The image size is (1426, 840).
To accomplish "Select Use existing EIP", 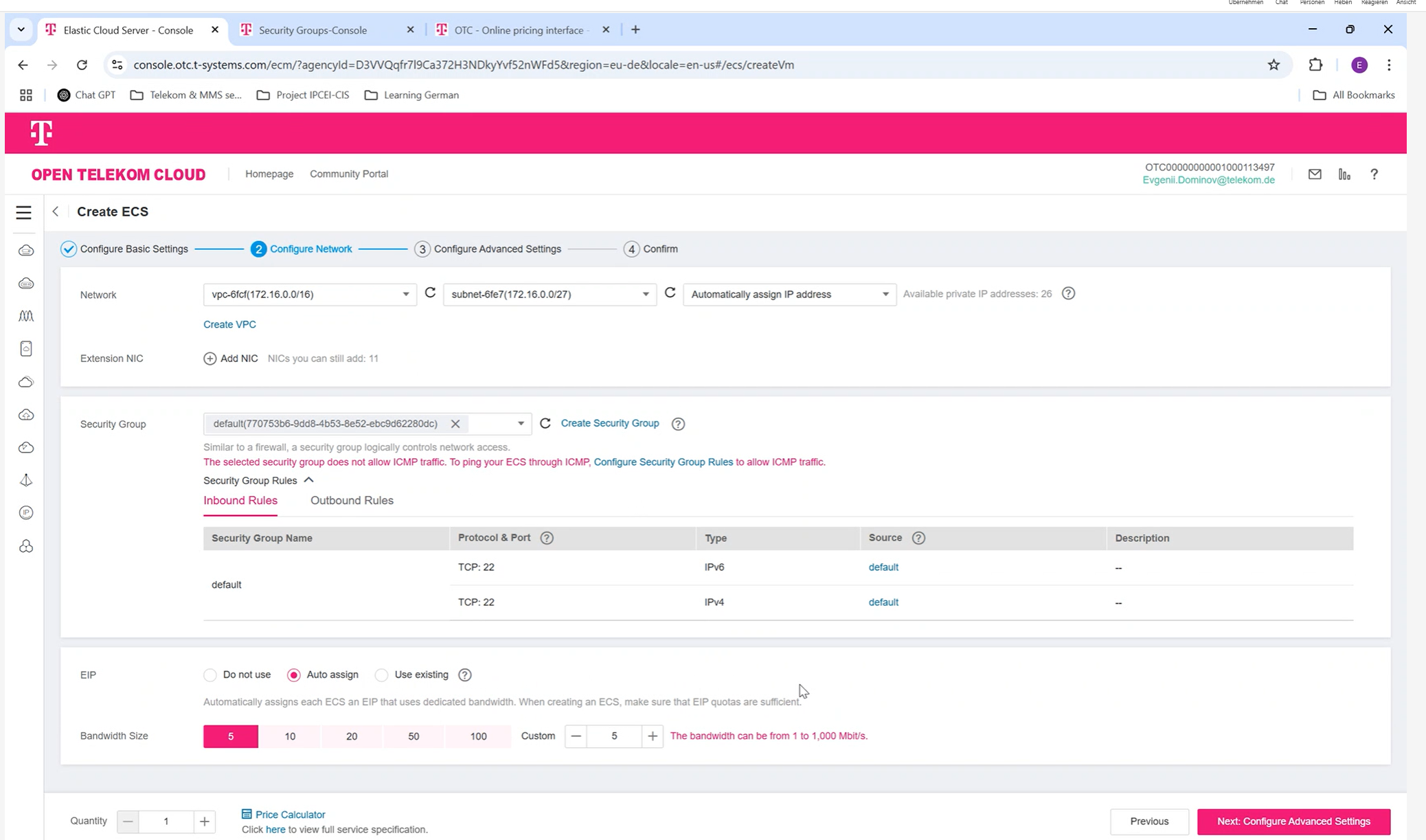I will pos(382,675).
